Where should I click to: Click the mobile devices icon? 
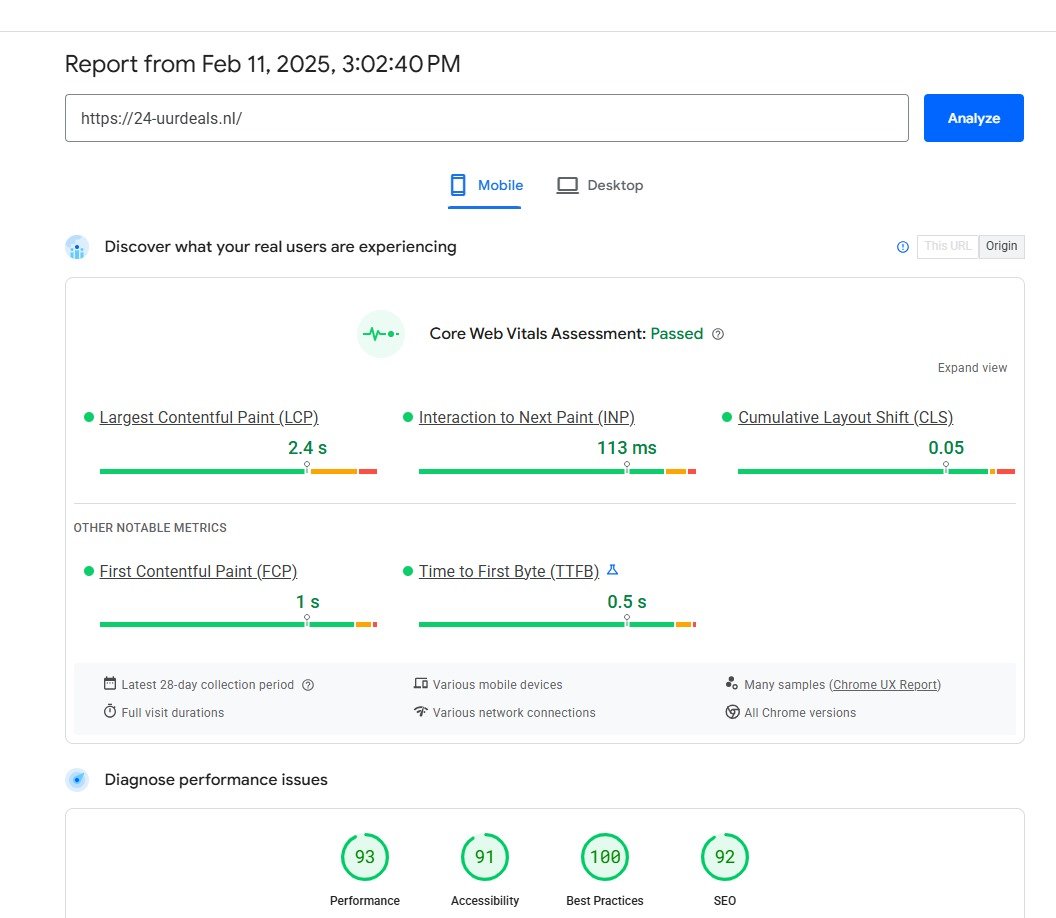tap(422, 684)
